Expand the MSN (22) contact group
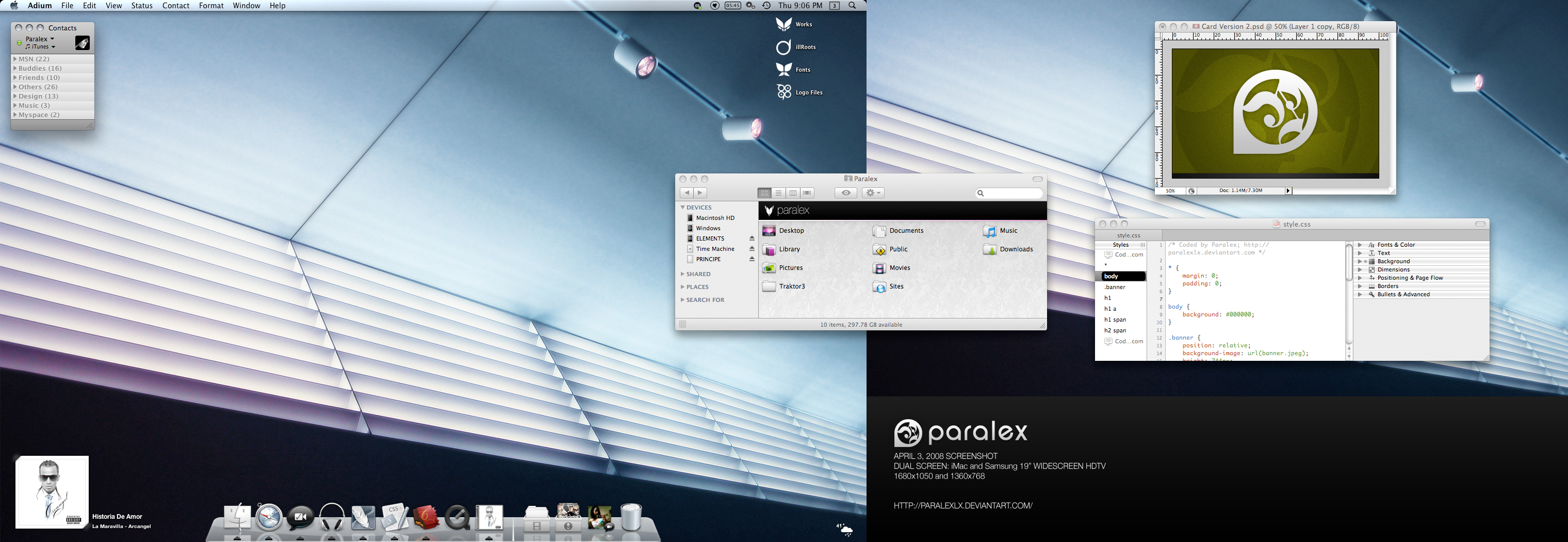This screenshot has height=542, width=1568. 15,59
